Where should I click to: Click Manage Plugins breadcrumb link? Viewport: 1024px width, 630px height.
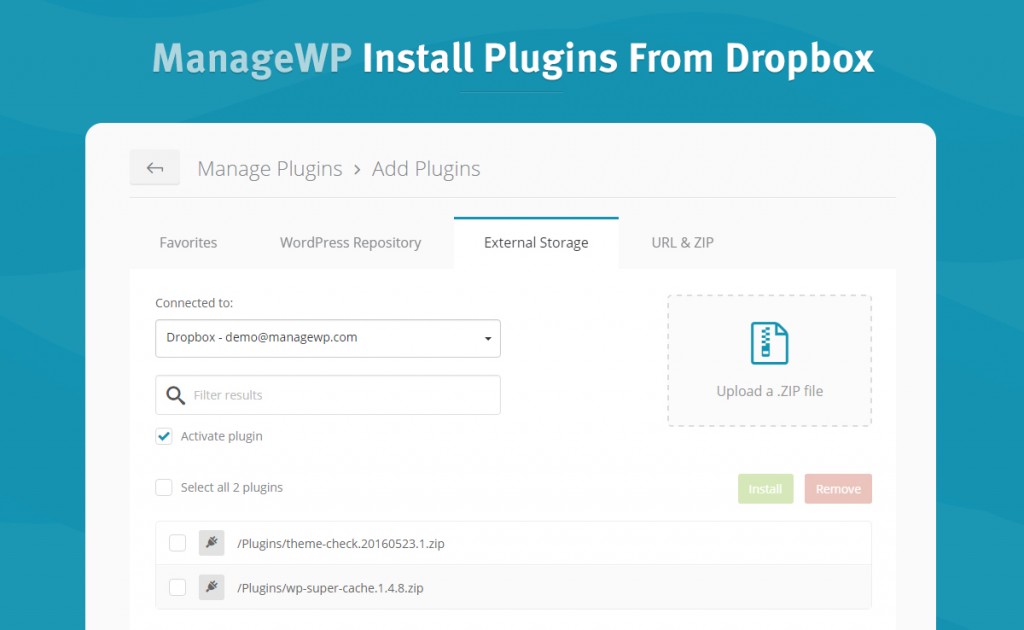coord(269,169)
